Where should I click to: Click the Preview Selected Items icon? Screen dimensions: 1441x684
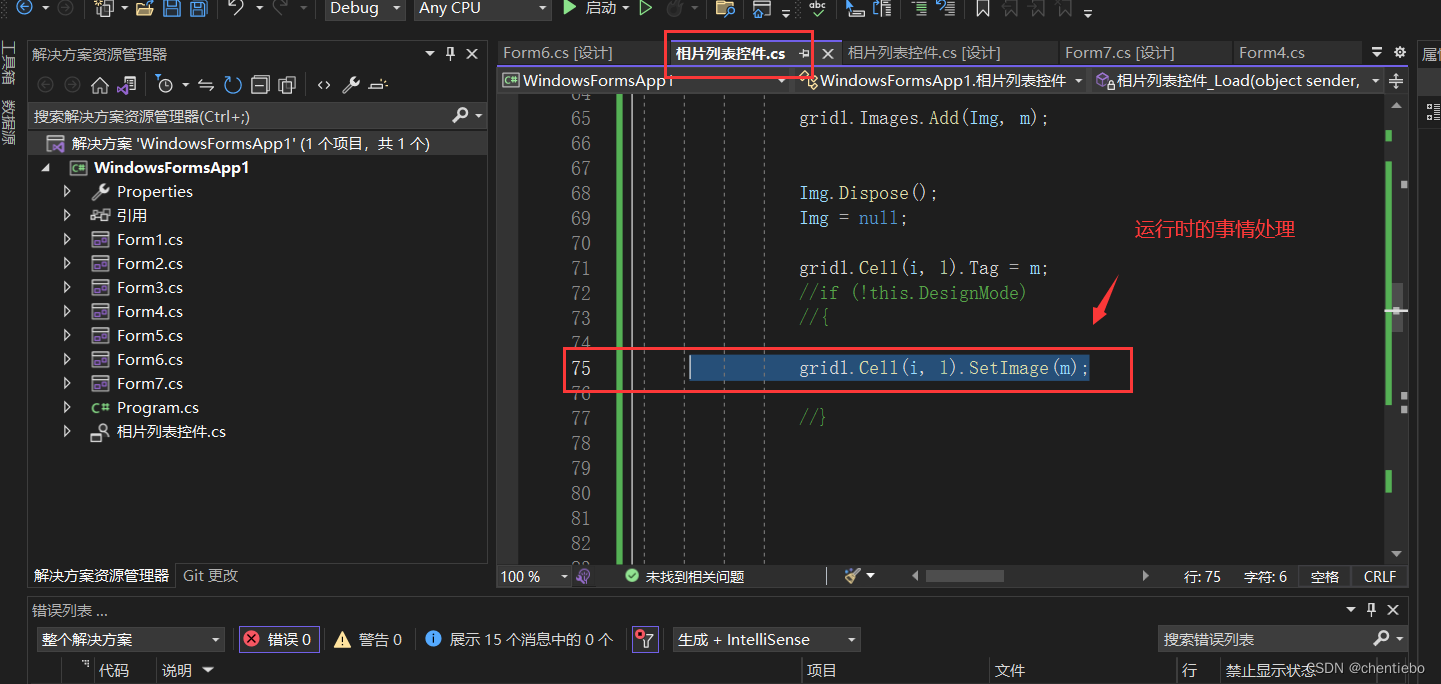pyautogui.click(x=378, y=85)
